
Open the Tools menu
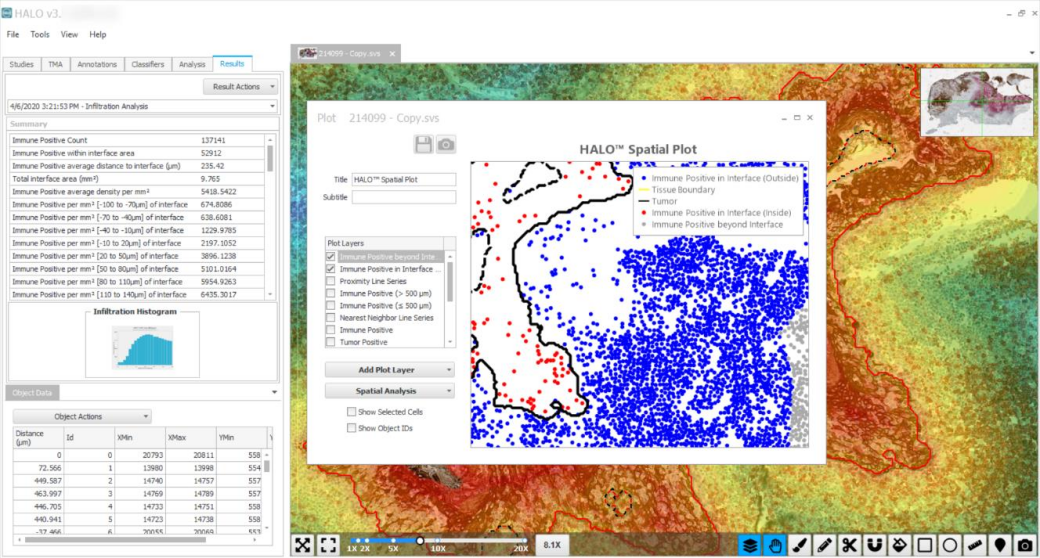click(x=40, y=34)
